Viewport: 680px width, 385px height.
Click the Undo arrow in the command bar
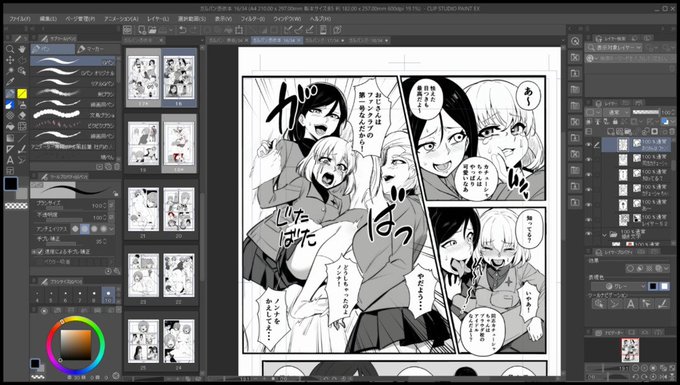pos(183,30)
